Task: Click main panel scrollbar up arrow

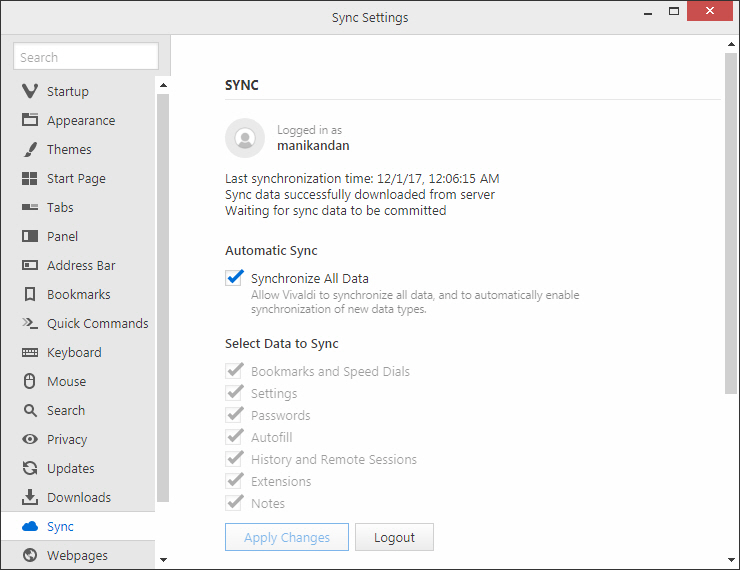Action: [731, 44]
